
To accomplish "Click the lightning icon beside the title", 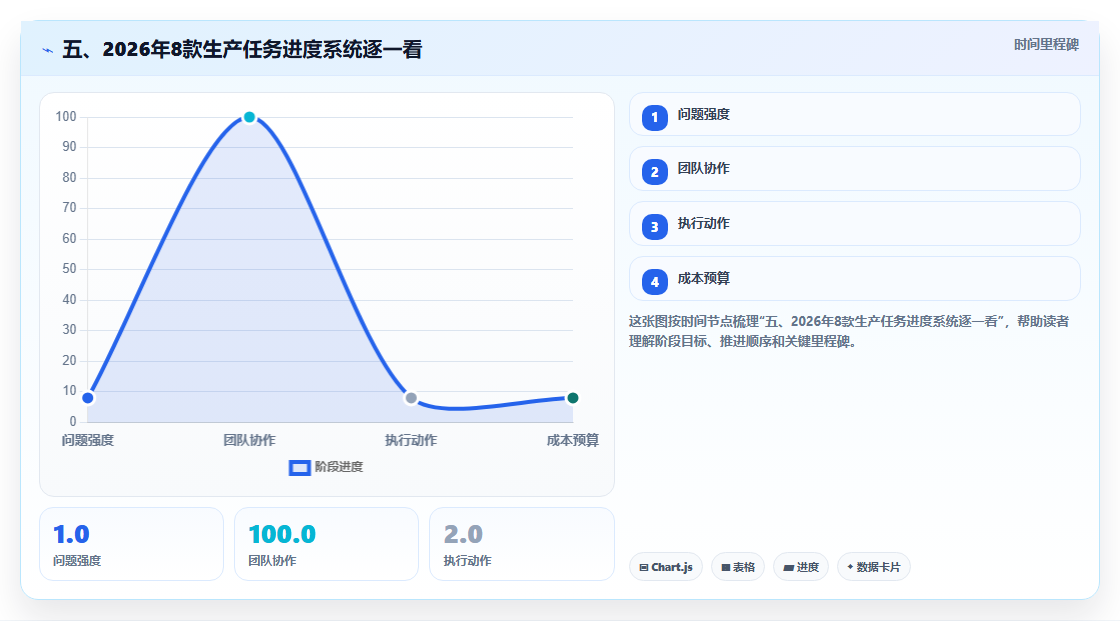I will (47, 50).
